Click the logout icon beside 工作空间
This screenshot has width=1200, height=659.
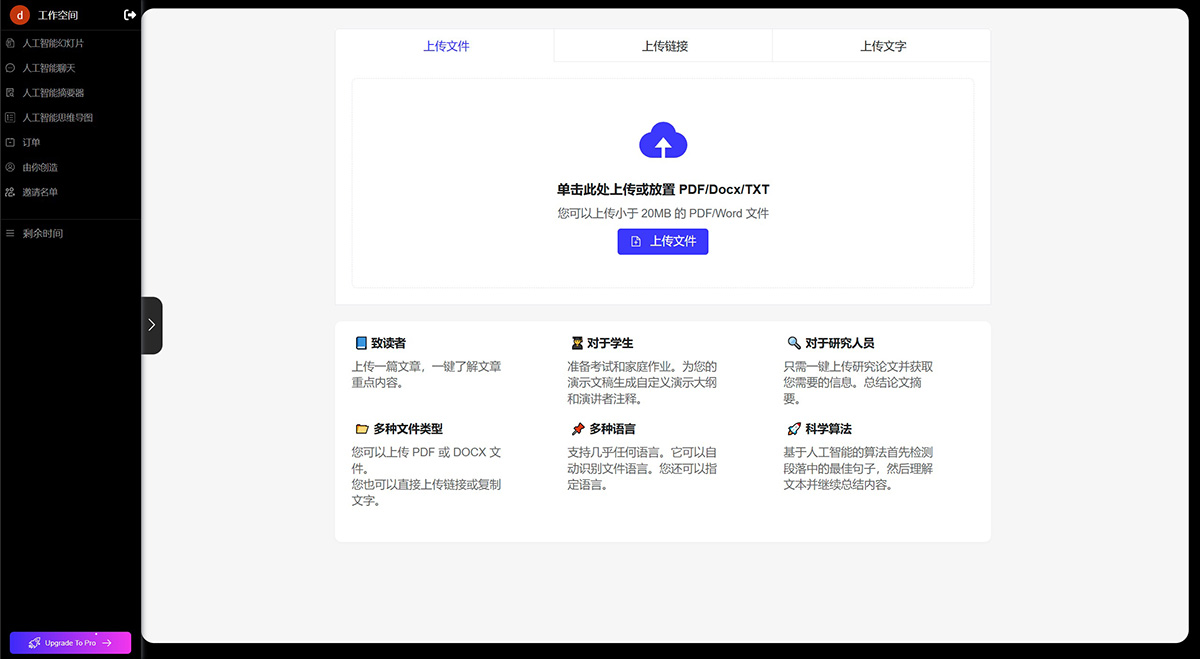[128, 14]
